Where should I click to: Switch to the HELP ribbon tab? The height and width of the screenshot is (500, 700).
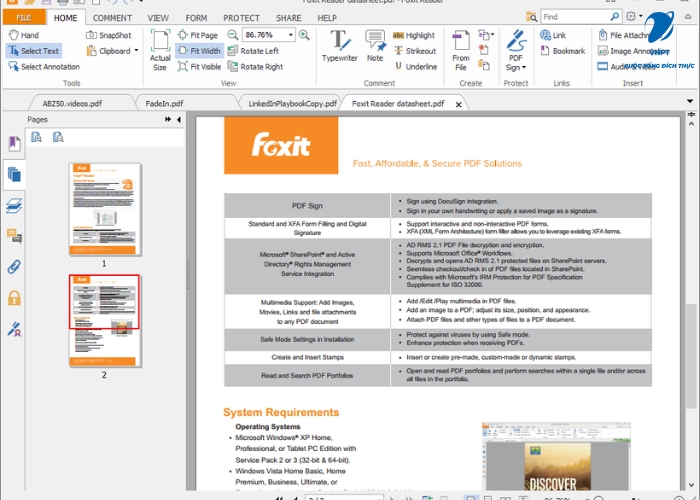327,18
